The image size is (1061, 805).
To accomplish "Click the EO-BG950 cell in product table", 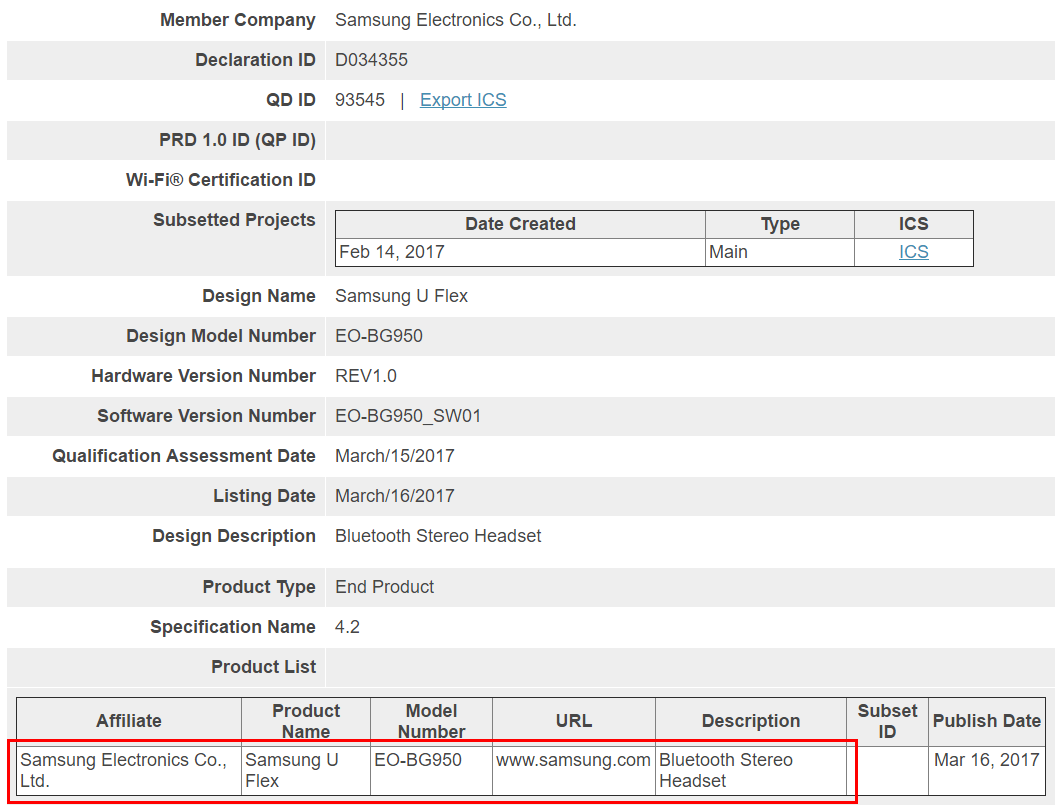I will pos(418,760).
